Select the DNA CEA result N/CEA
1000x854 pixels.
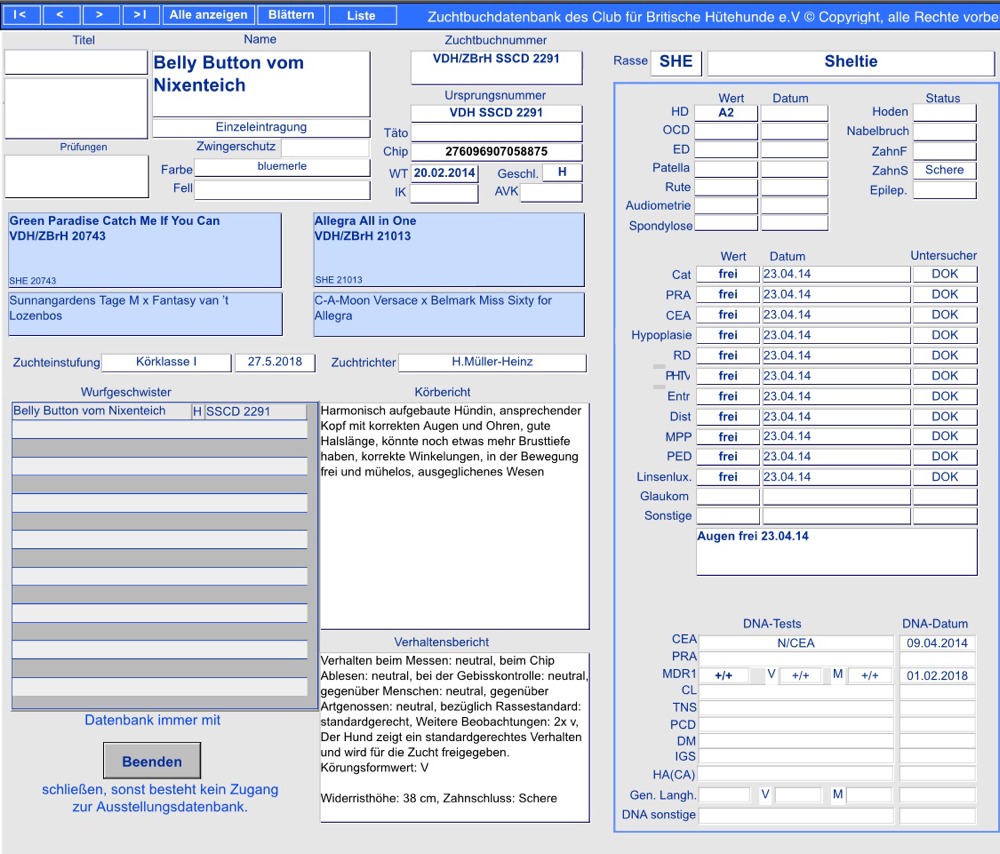point(796,643)
